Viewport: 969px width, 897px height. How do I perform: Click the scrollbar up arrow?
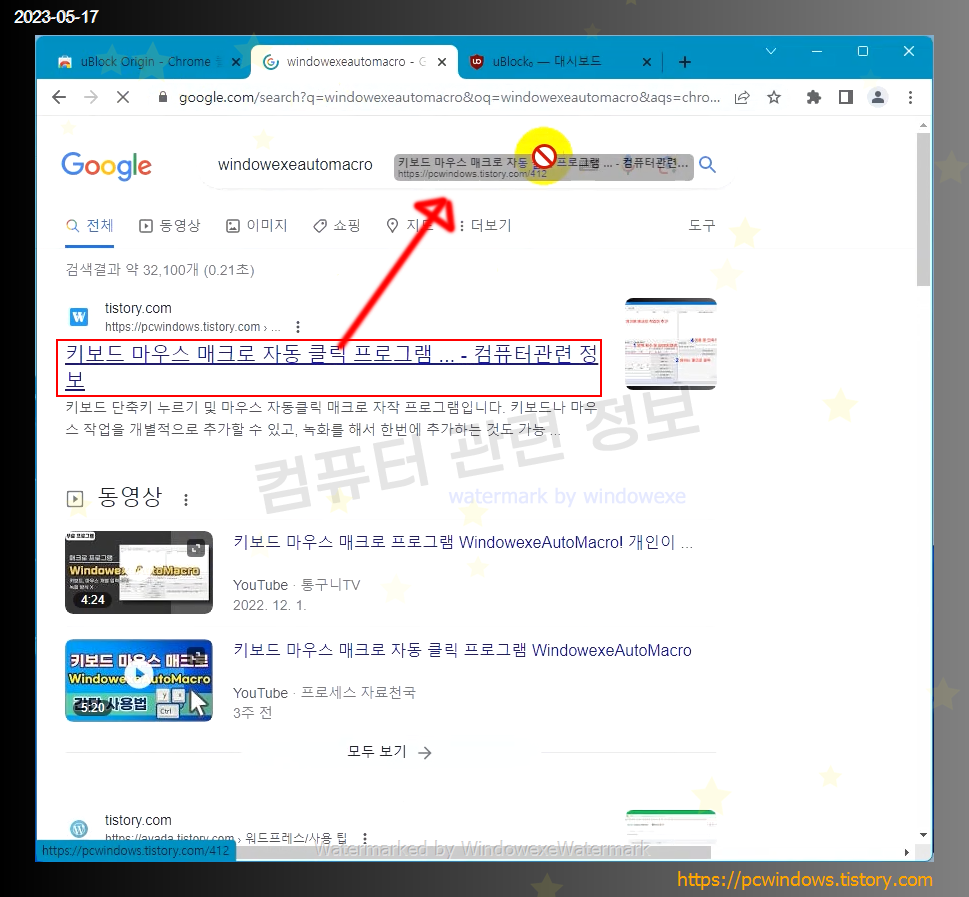923,125
